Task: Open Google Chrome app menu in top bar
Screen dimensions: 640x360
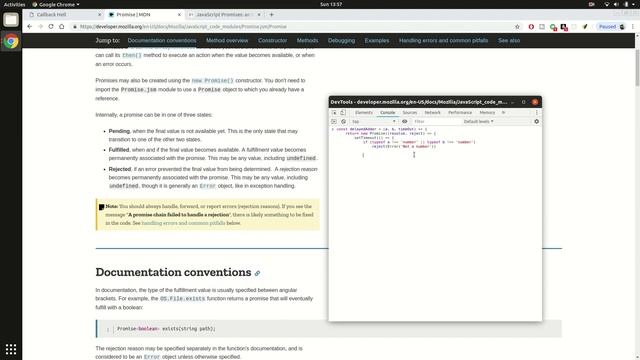Action: click(x=56, y=4)
